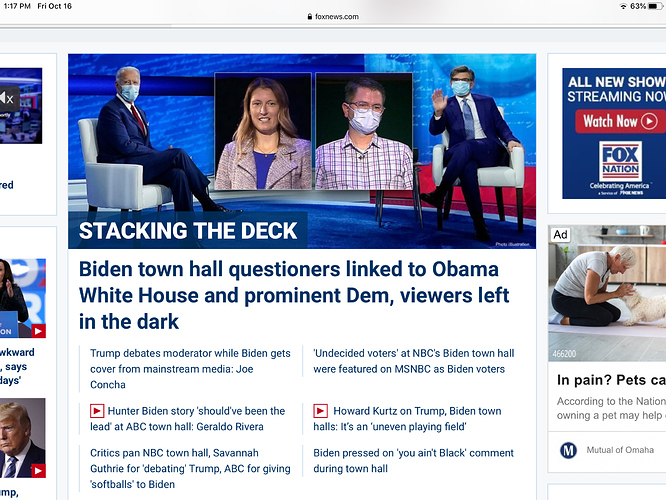Click the play badge on podium thumbnail
666x500 pixels.
38,331
